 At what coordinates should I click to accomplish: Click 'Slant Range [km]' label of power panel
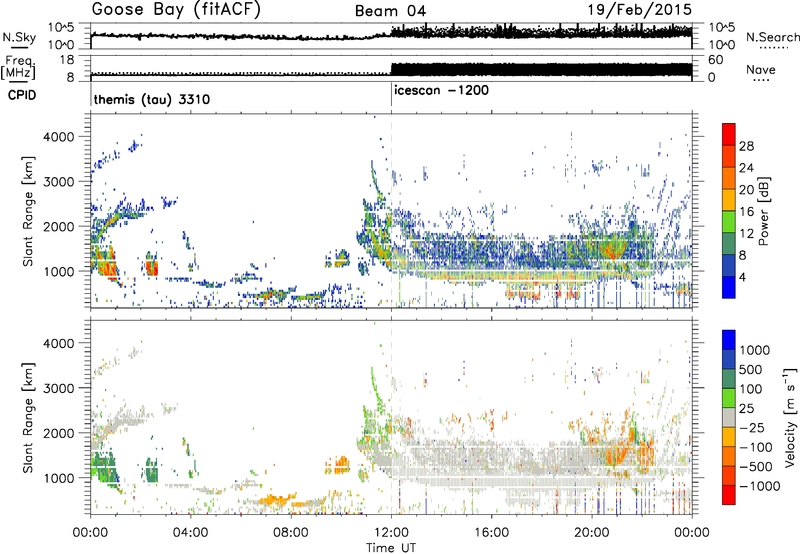(x=28, y=211)
